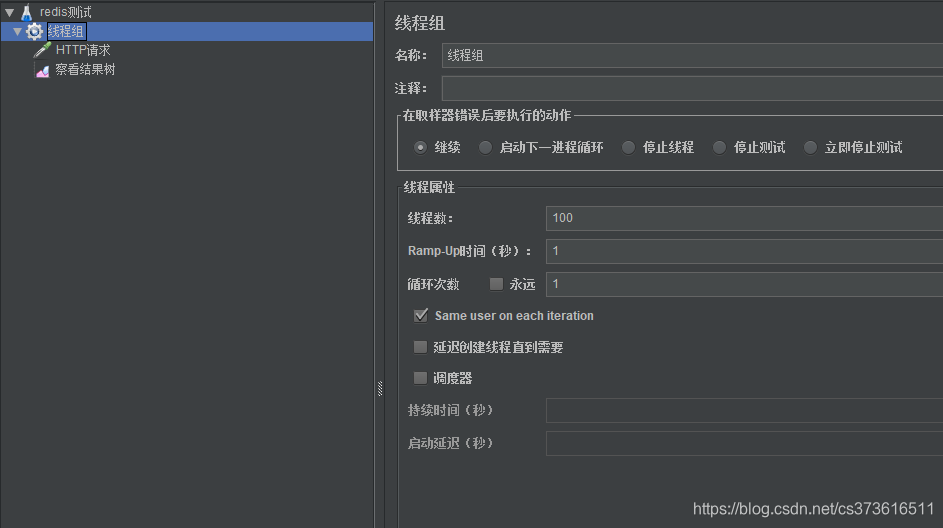943x528 pixels.
Task: Click the 线程属性 section label
Action: coord(429,187)
